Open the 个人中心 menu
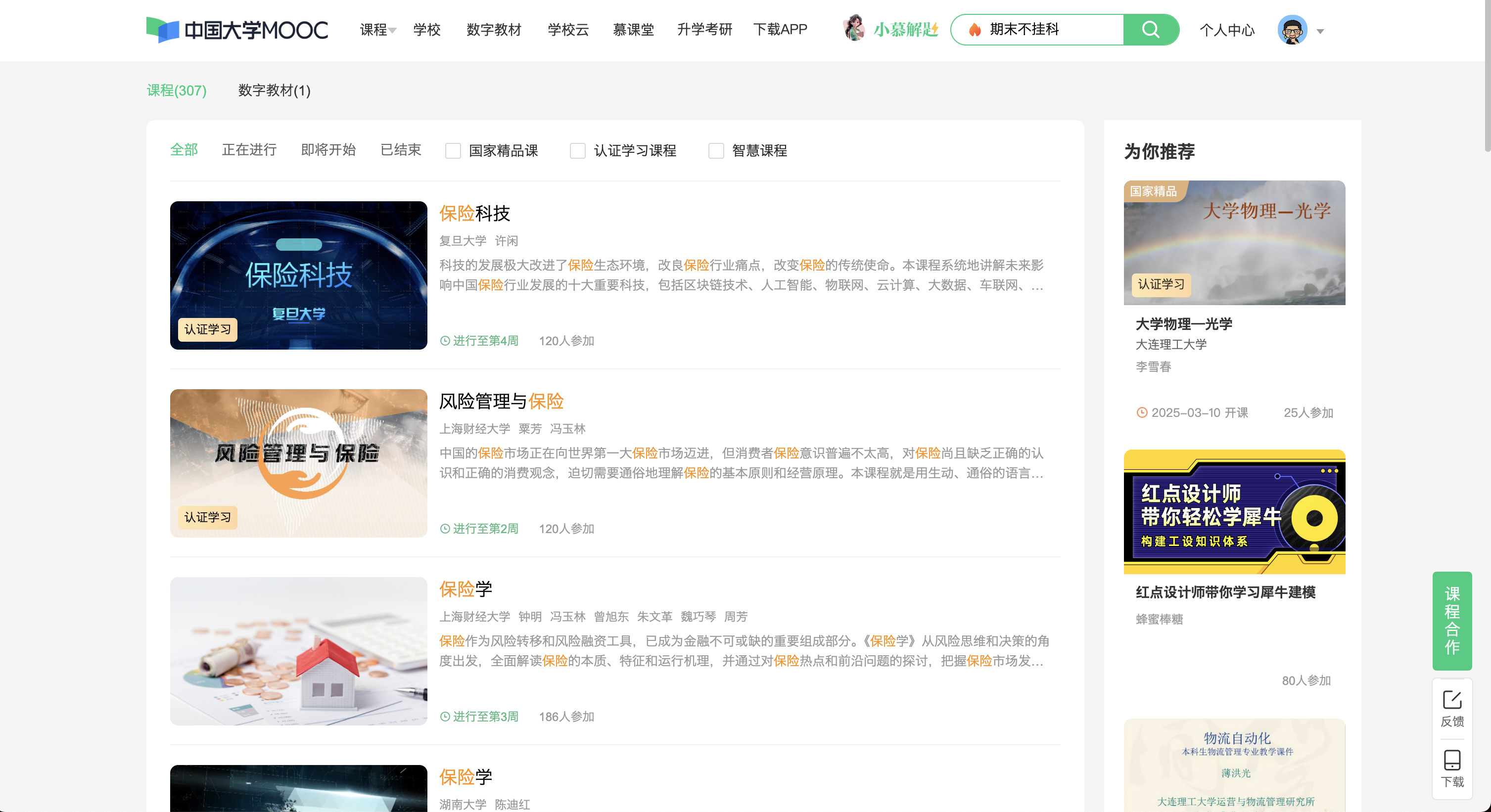The image size is (1491, 812). click(1226, 30)
